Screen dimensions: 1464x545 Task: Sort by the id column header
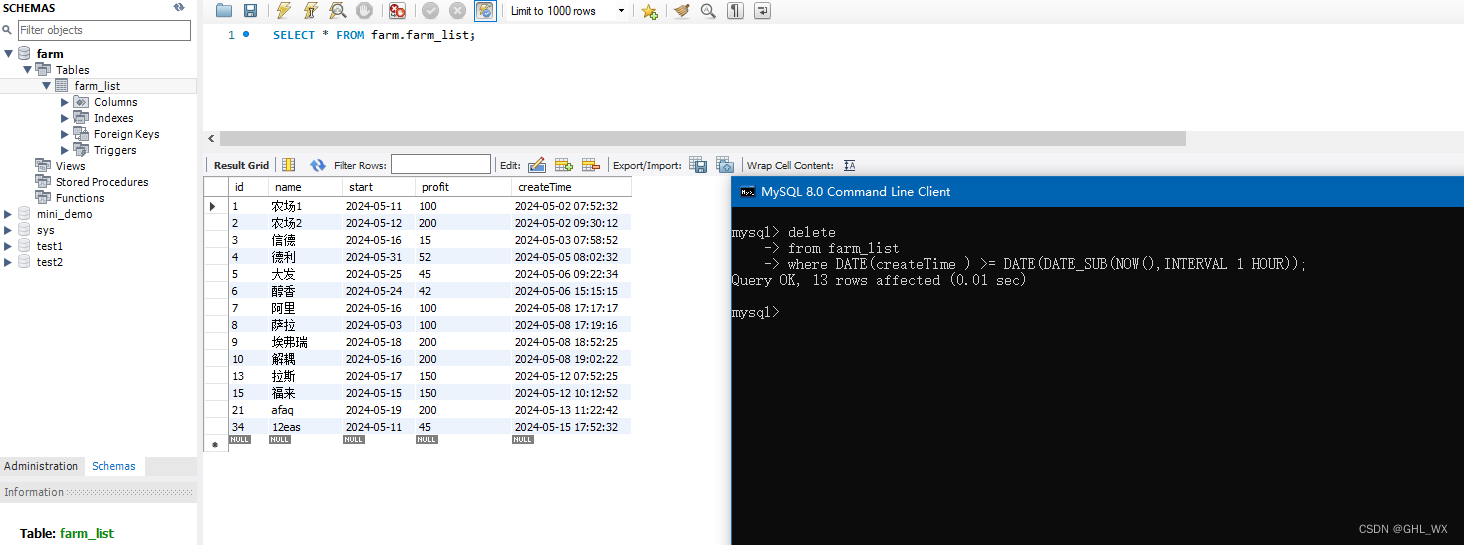click(x=248, y=187)
